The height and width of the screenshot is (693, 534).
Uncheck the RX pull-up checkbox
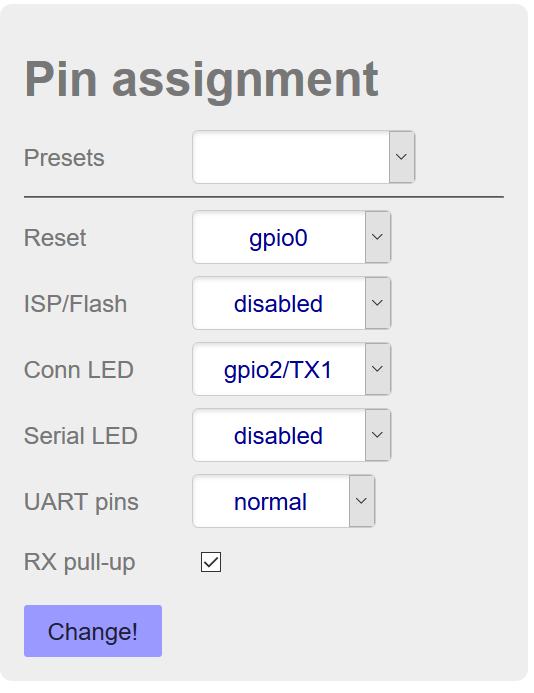211,562
